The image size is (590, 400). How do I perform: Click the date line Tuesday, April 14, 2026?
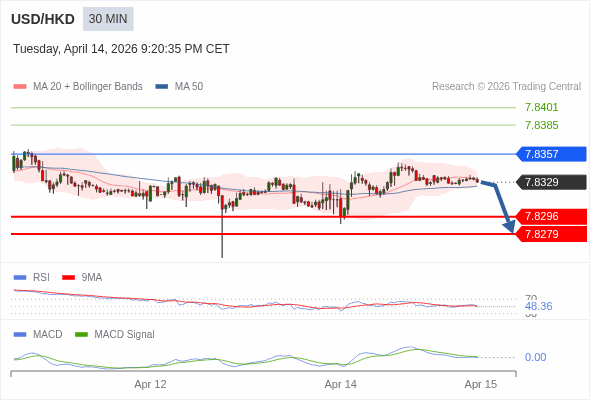coord(121,49)
